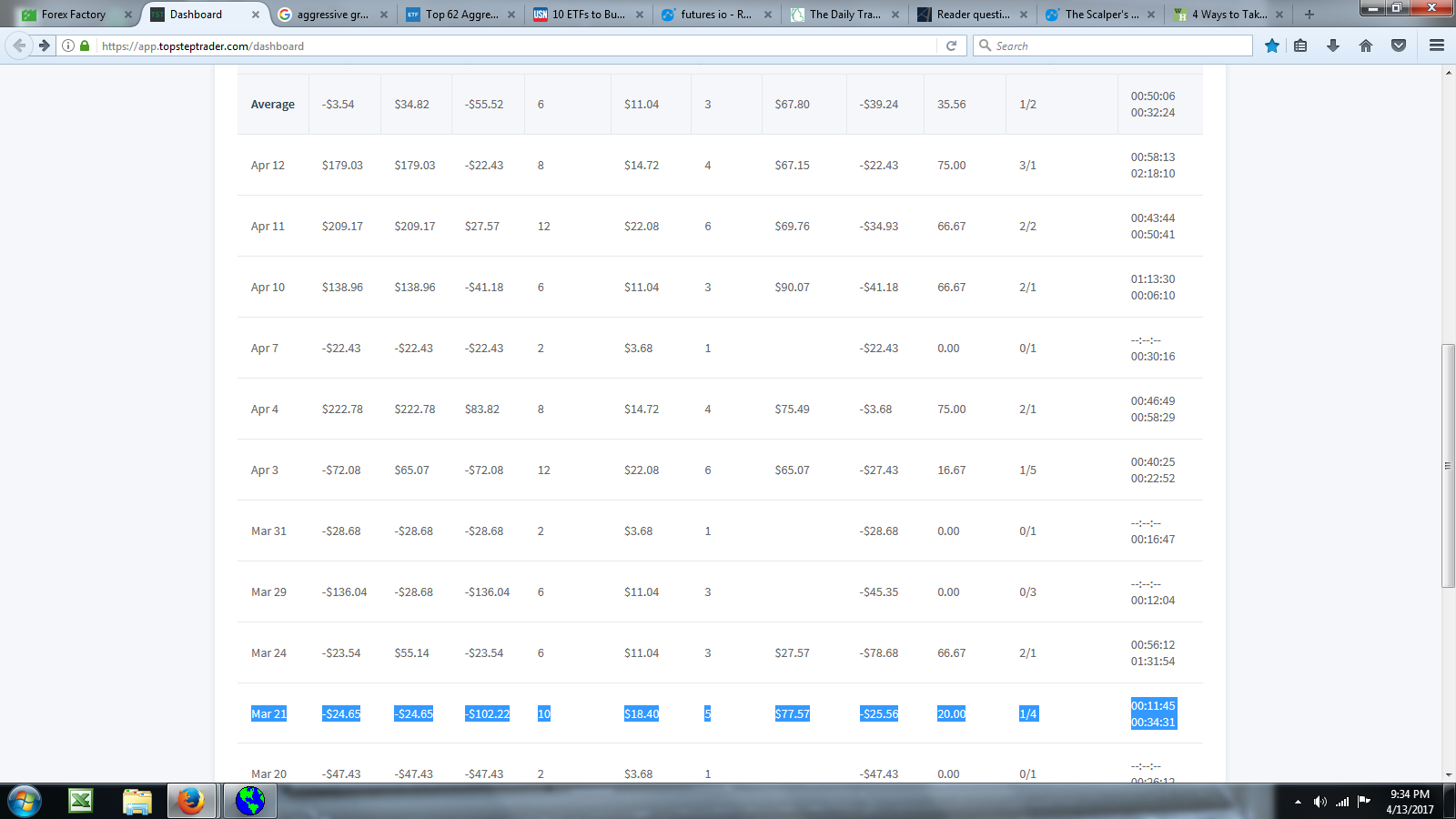Click the $69.76 value in Apr 11 row

click(x=792, y=227)
